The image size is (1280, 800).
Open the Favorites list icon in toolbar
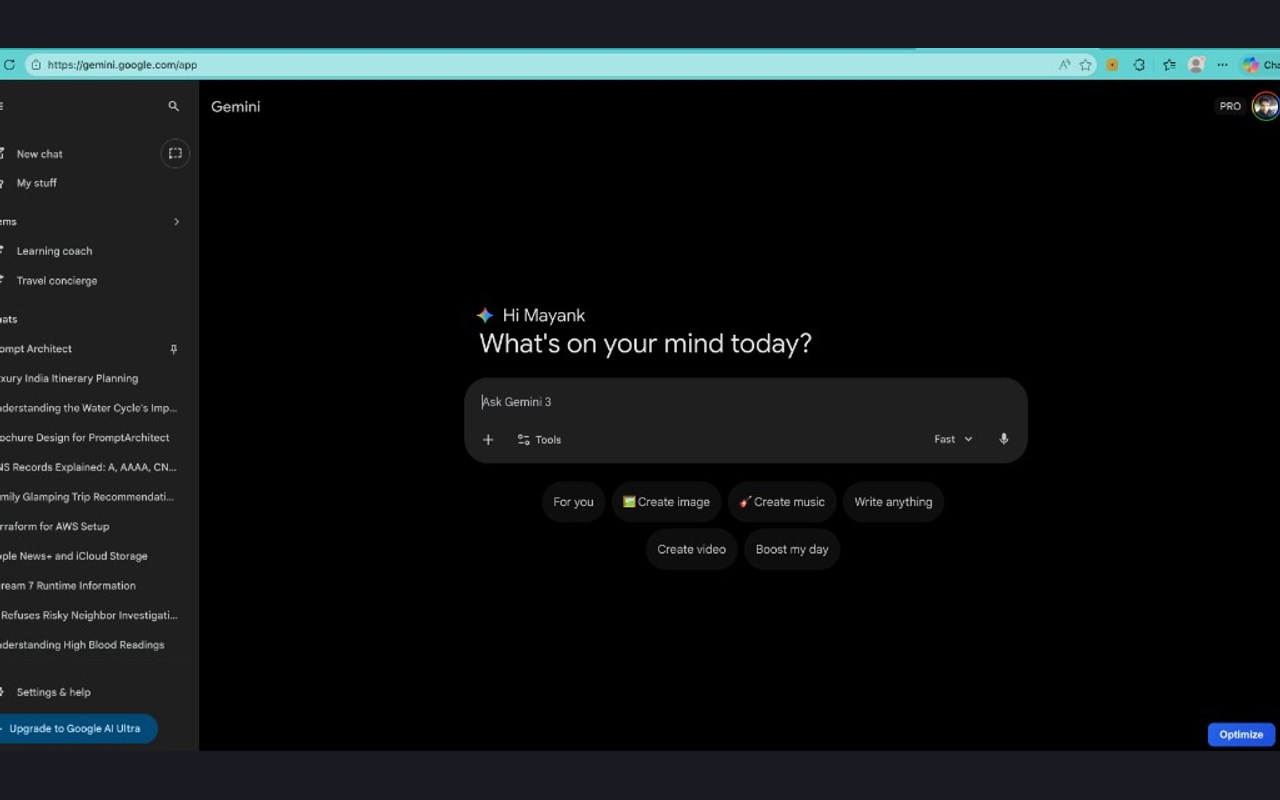[x=1169, y=65]
